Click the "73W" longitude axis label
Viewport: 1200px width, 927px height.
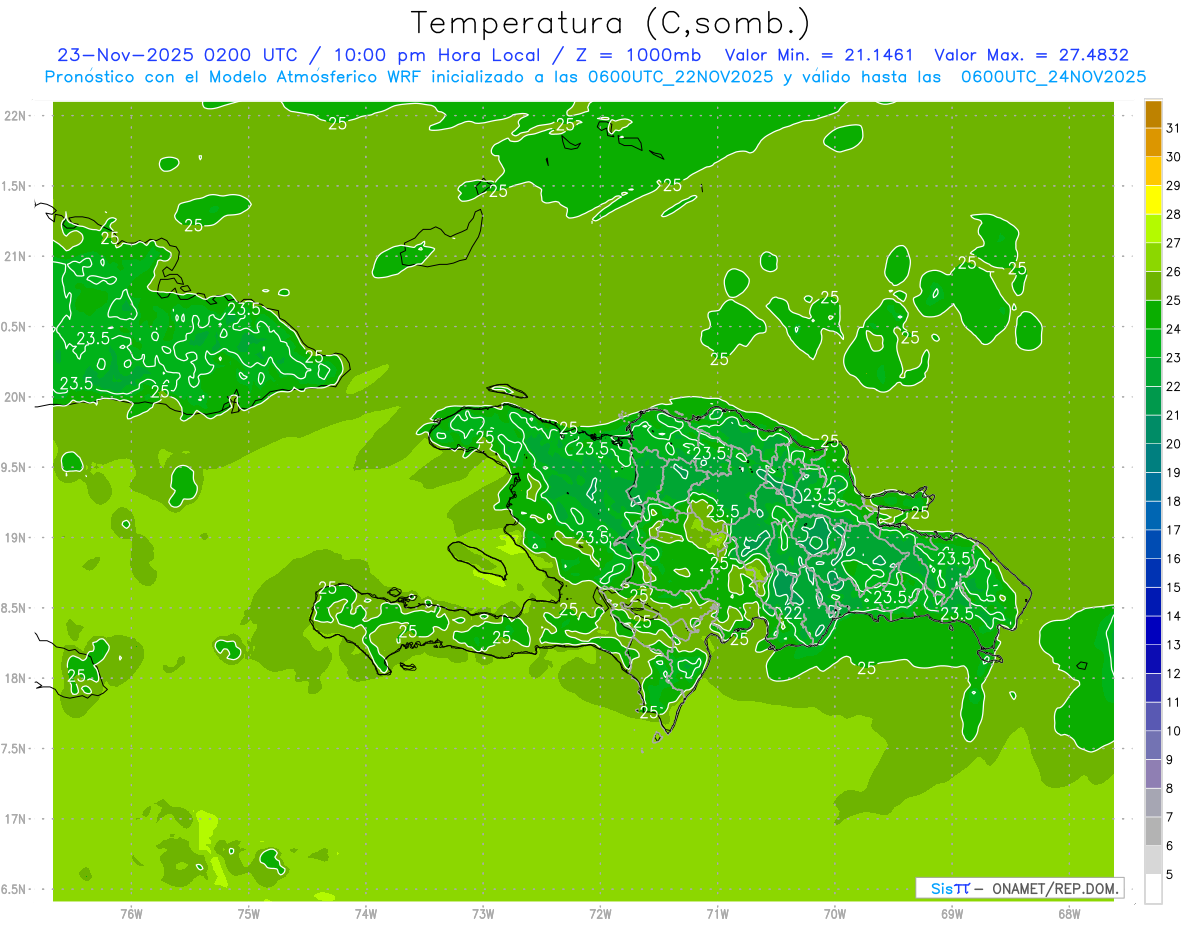[483, 913]
